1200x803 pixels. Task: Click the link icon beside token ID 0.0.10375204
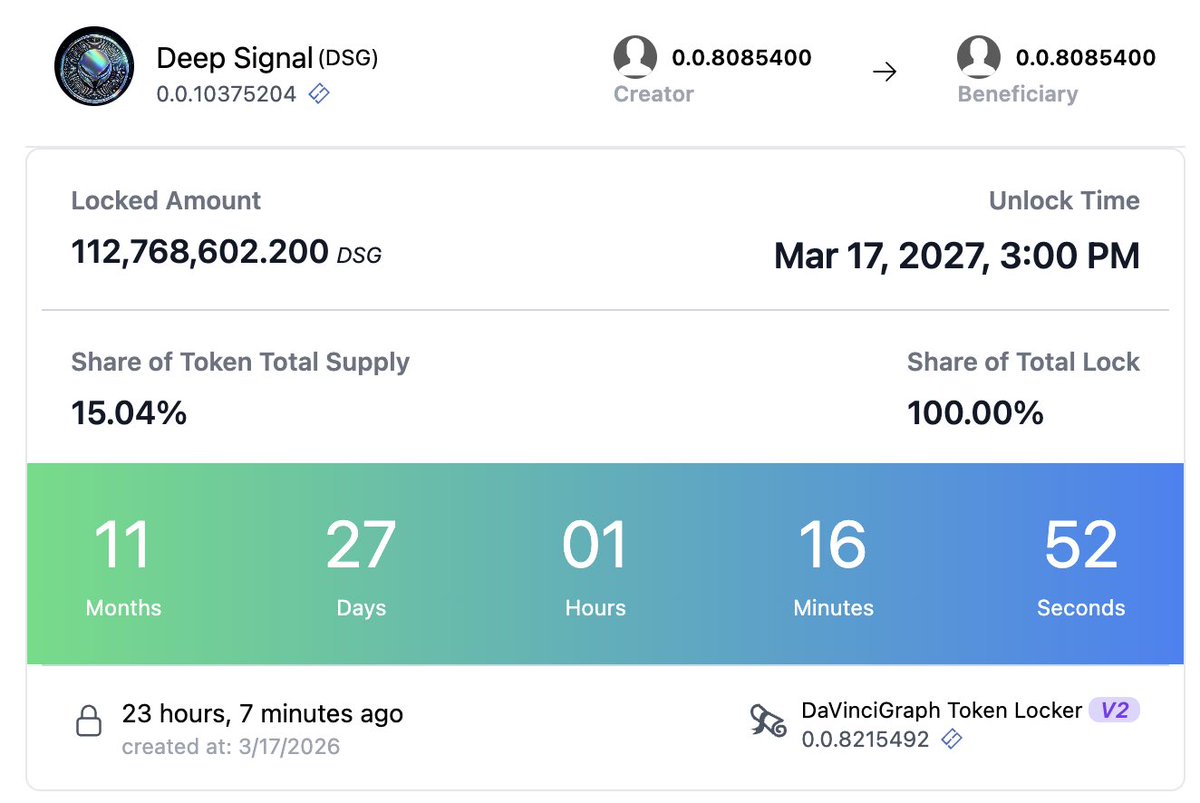pos(319,94)
